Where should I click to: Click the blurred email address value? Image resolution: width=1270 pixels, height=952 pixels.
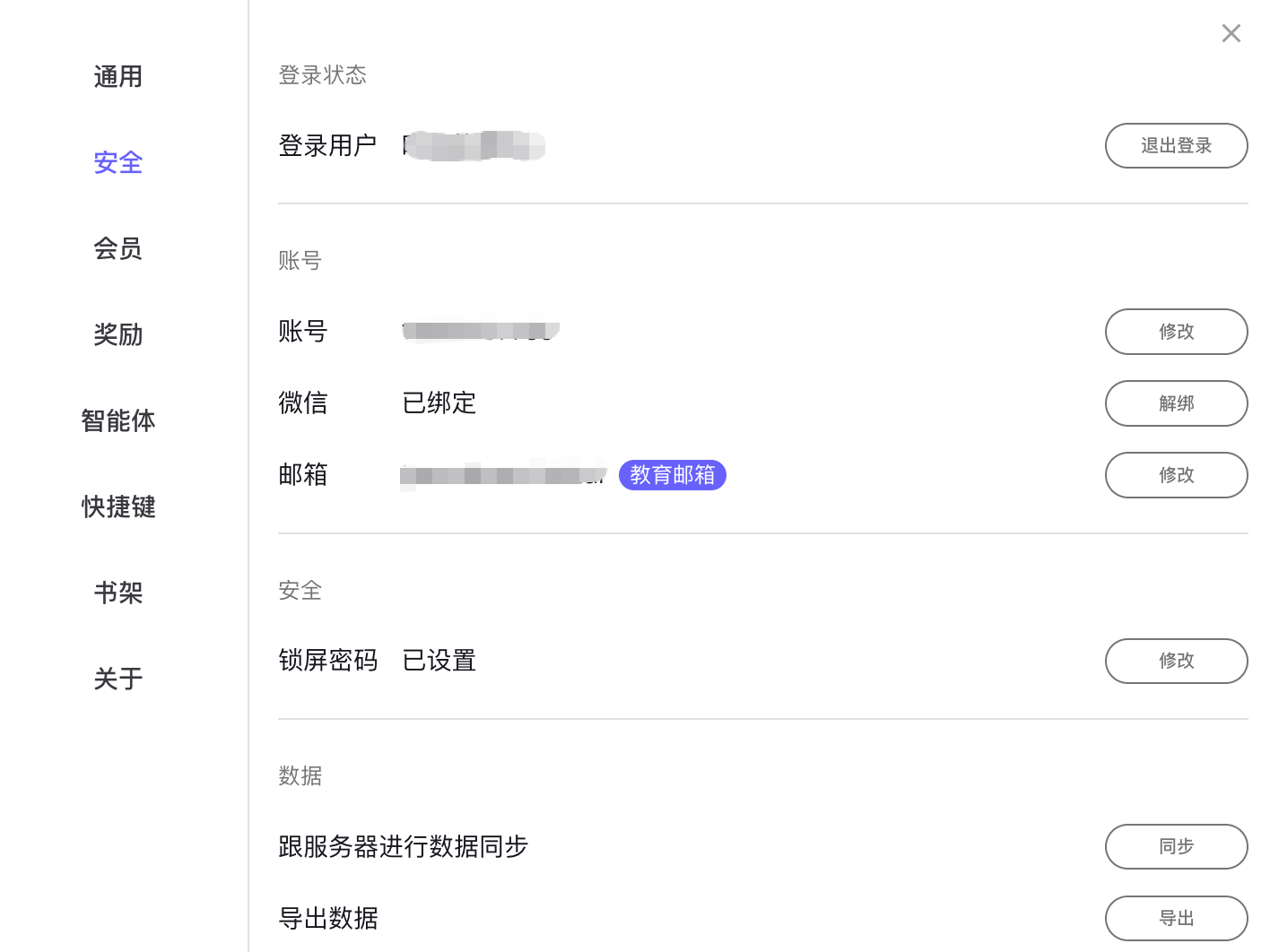503,475
